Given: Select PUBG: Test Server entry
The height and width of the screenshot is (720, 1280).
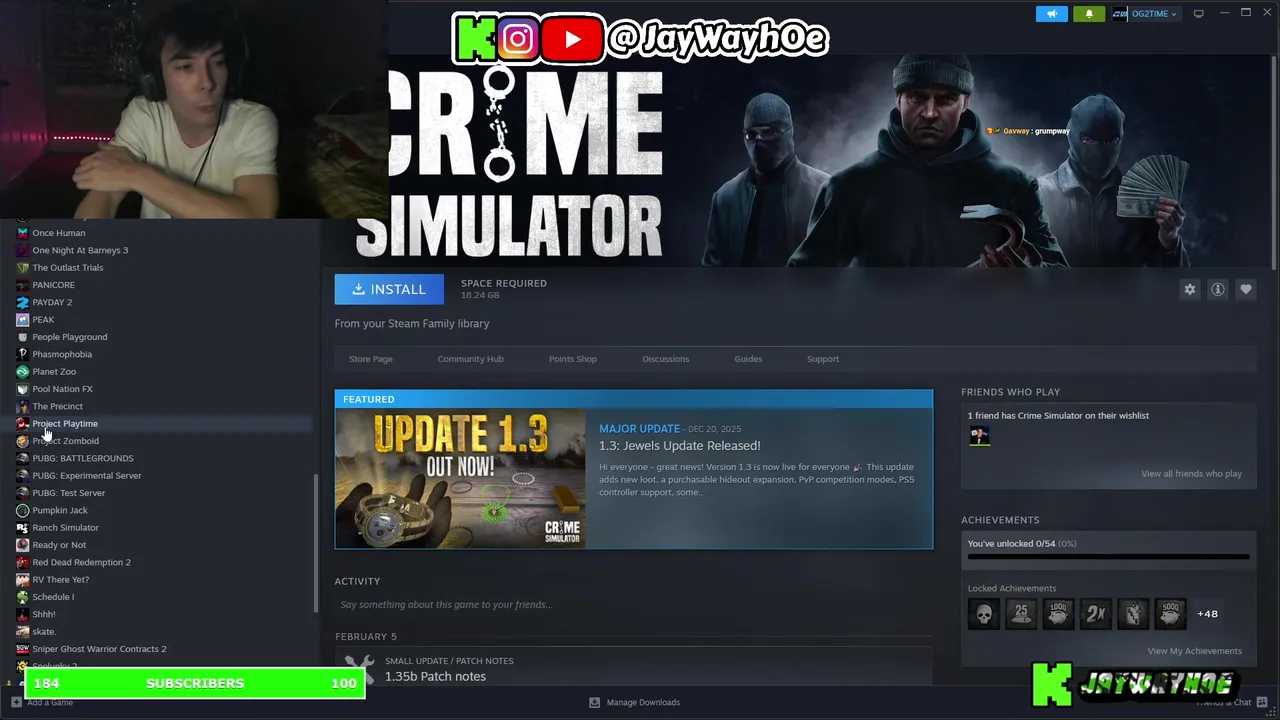Looking at the screenshot, I should click(x=68, y=493).
